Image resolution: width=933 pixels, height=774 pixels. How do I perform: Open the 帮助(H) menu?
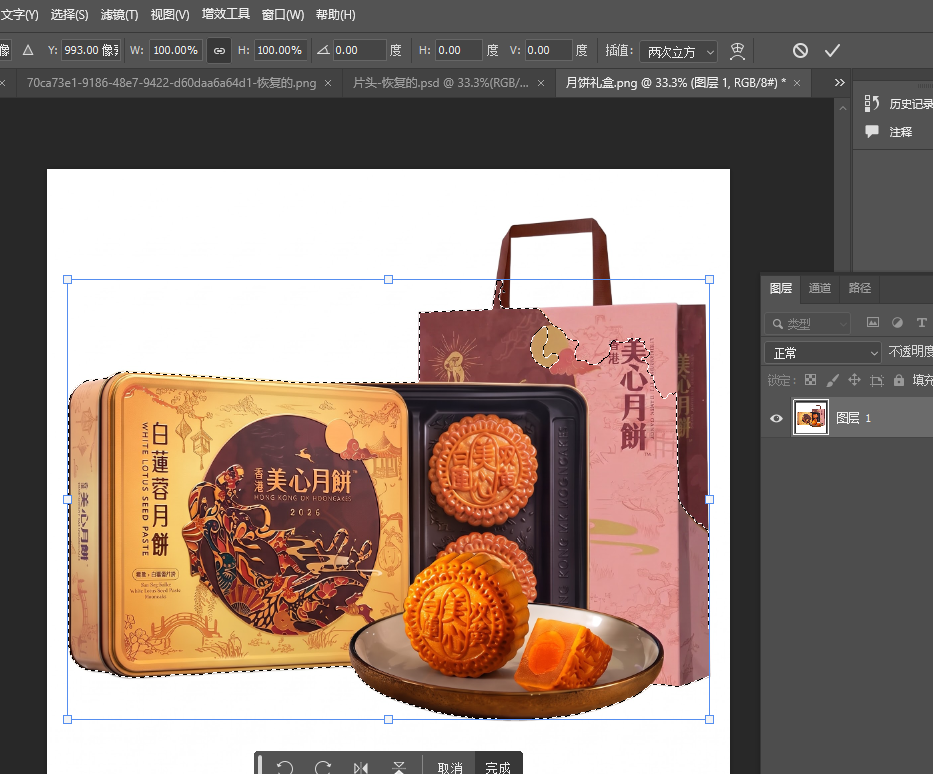tap(336, 14)
